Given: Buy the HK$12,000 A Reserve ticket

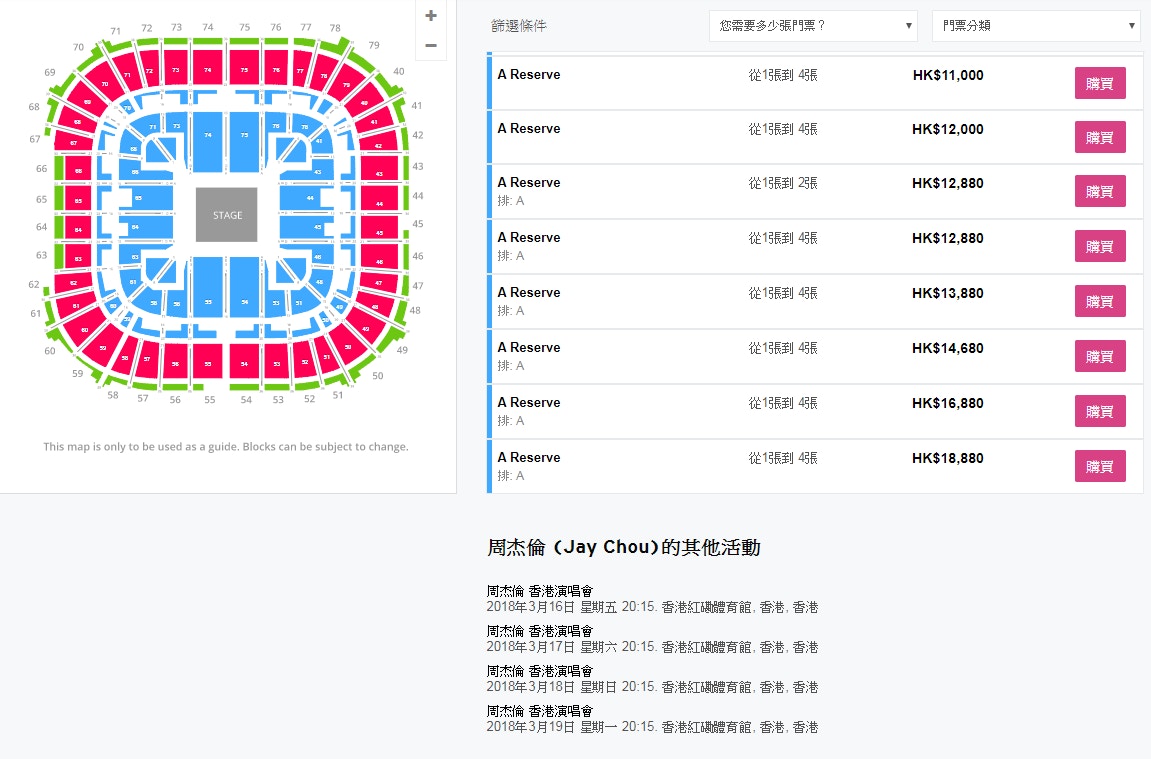Looking at the screenshot, I should pos(1100,137).
